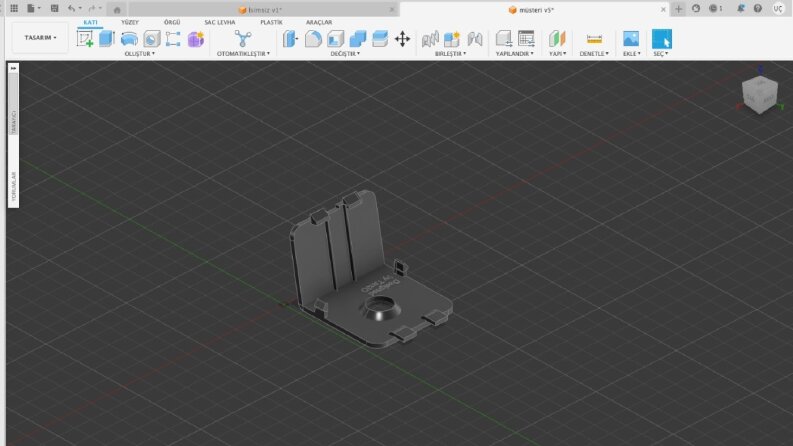
Task: Close the İsimsiz v1 tab
Action: [x=392, y=10]
